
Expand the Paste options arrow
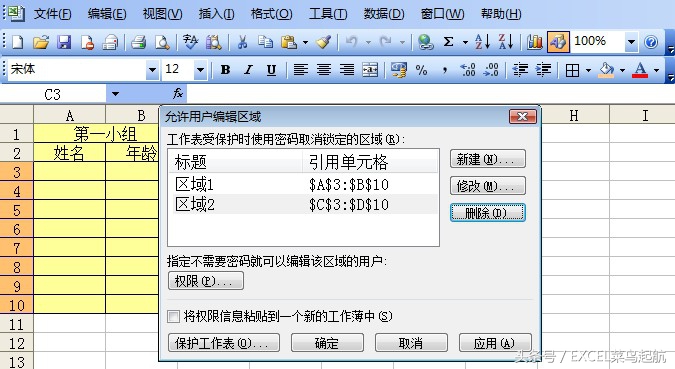[x=305, y=42]
